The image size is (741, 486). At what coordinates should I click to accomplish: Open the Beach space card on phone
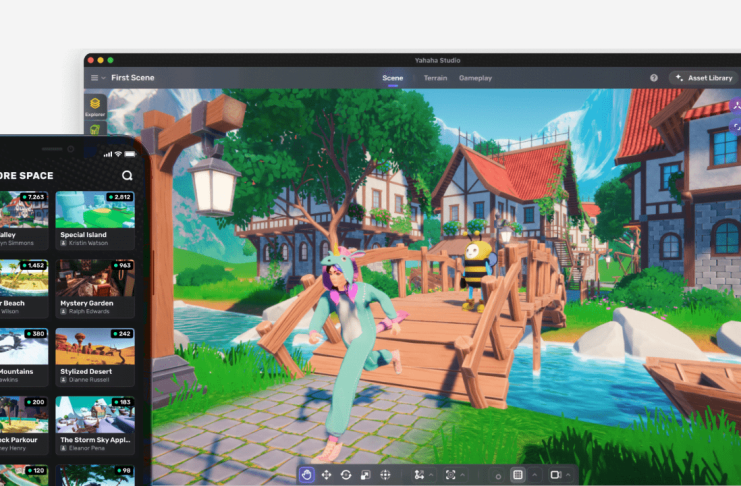[x=24, y=288]
